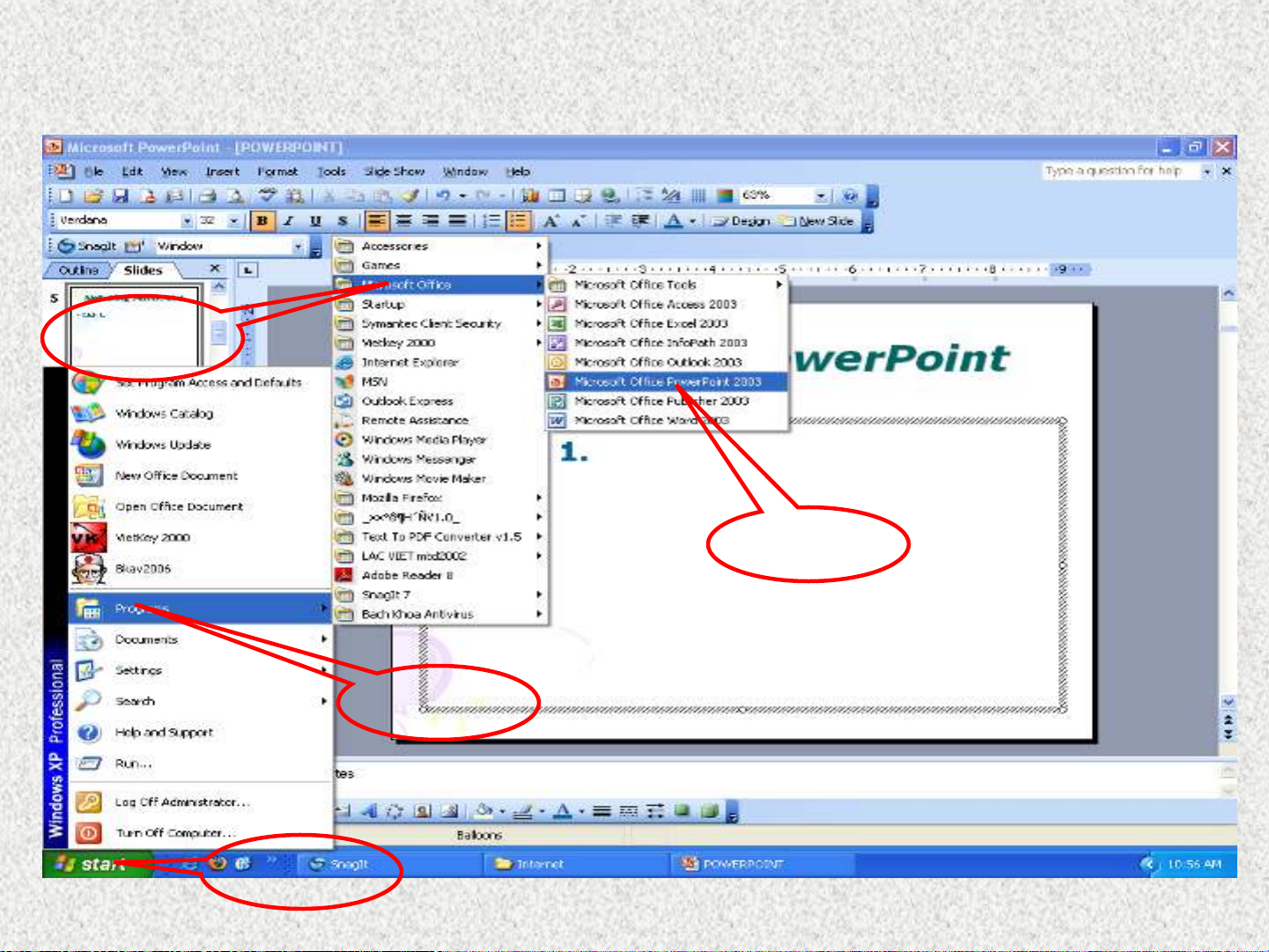
Task: Open the 69% zoom dropdown
Action: tap(821, 196)
